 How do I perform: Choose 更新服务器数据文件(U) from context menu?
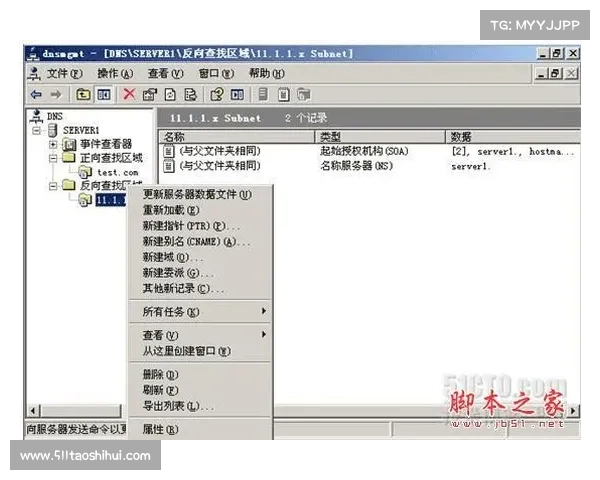pyautogui.click(x=201, y=194)
